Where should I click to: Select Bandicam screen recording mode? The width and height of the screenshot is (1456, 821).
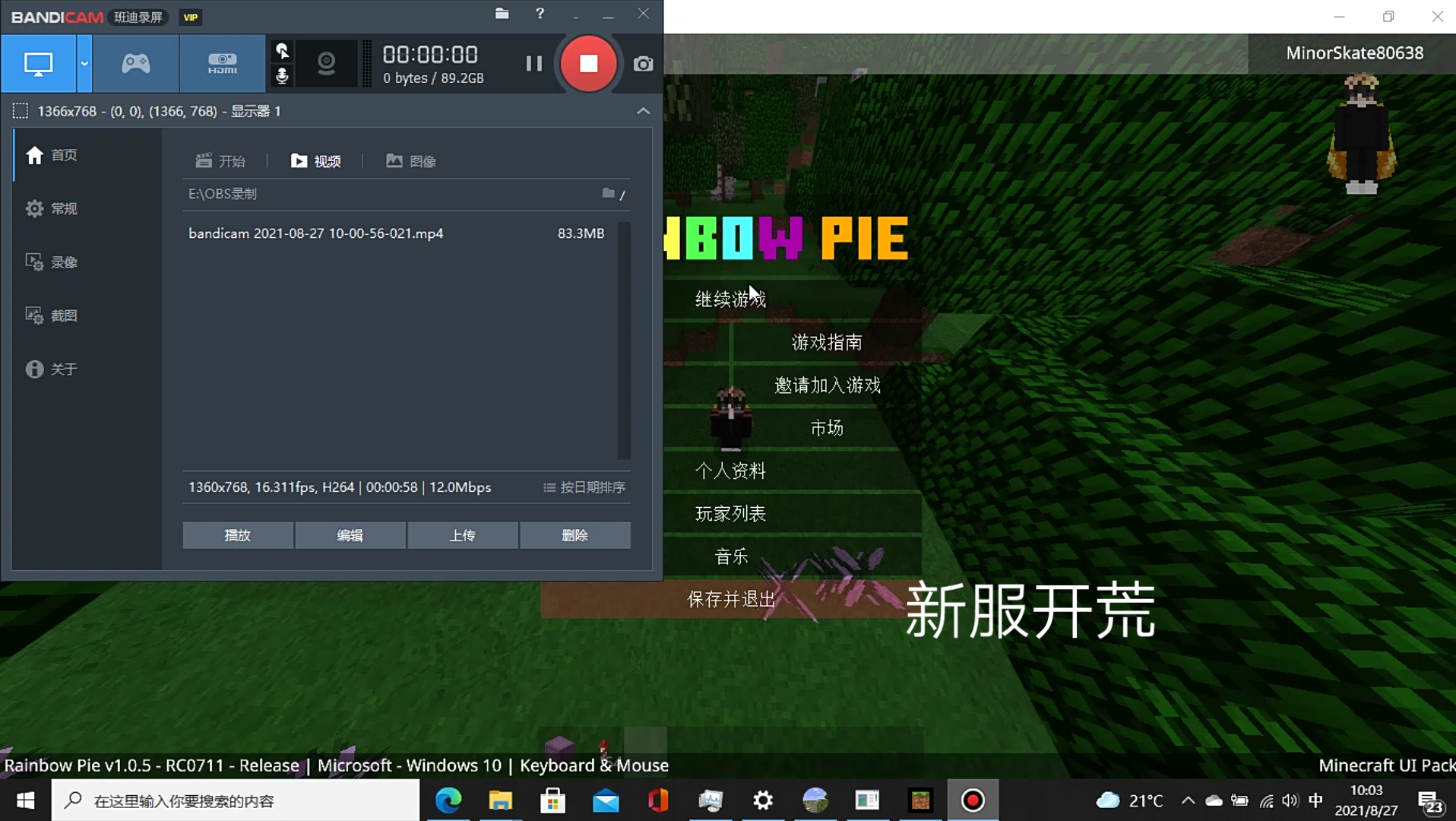(38, 64)
